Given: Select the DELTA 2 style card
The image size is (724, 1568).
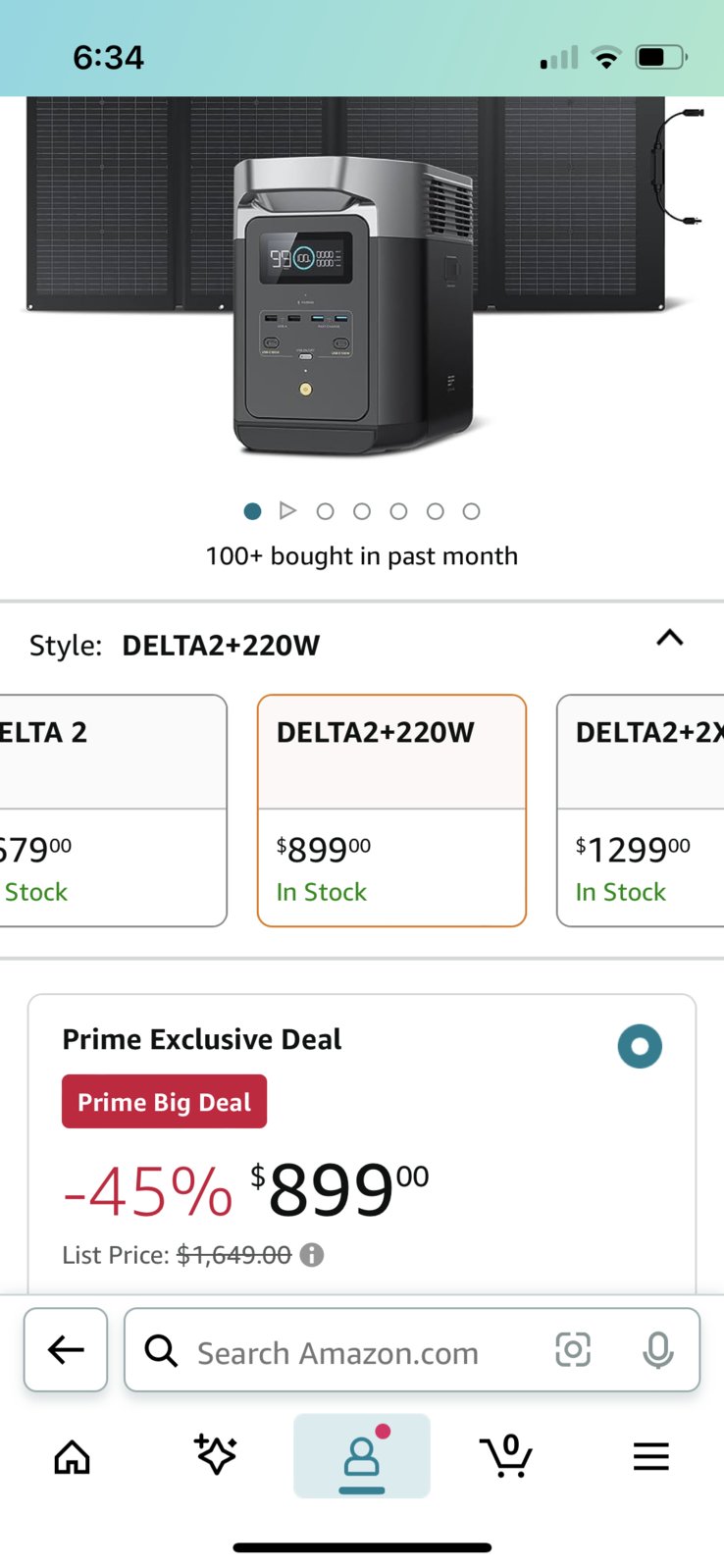Looking at the screenshot, I should click(x=113, y=810).
